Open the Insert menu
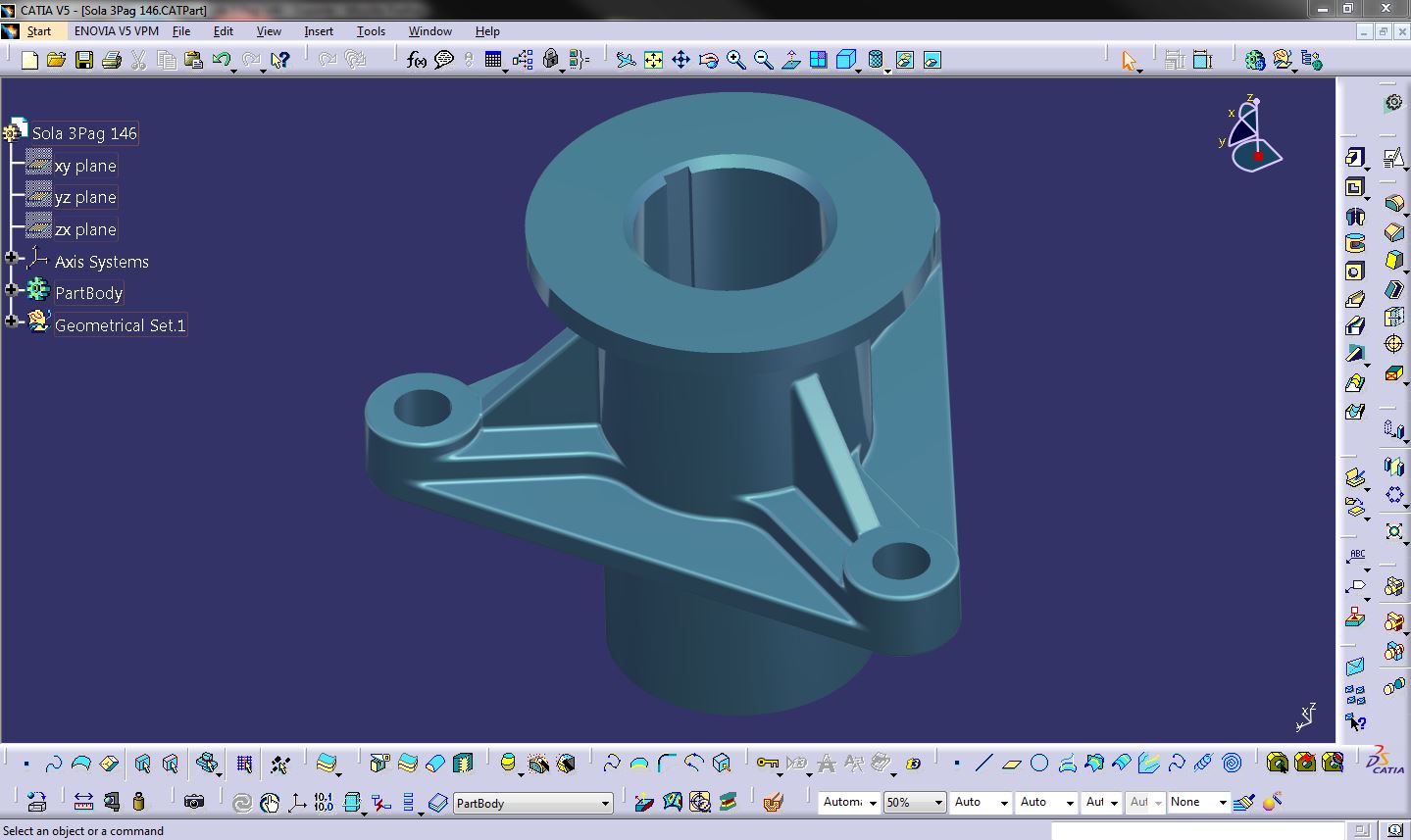The height and width of the screenshot is (840, 1411). point(319,31)
